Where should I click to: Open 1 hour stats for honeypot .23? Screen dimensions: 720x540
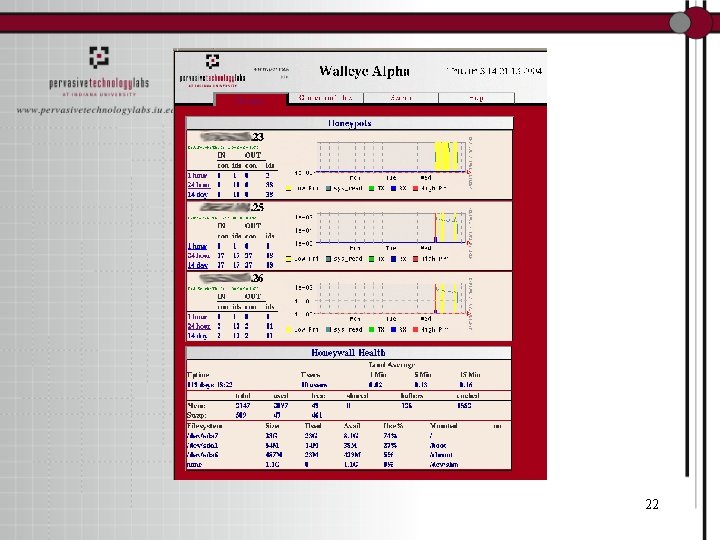197,175
